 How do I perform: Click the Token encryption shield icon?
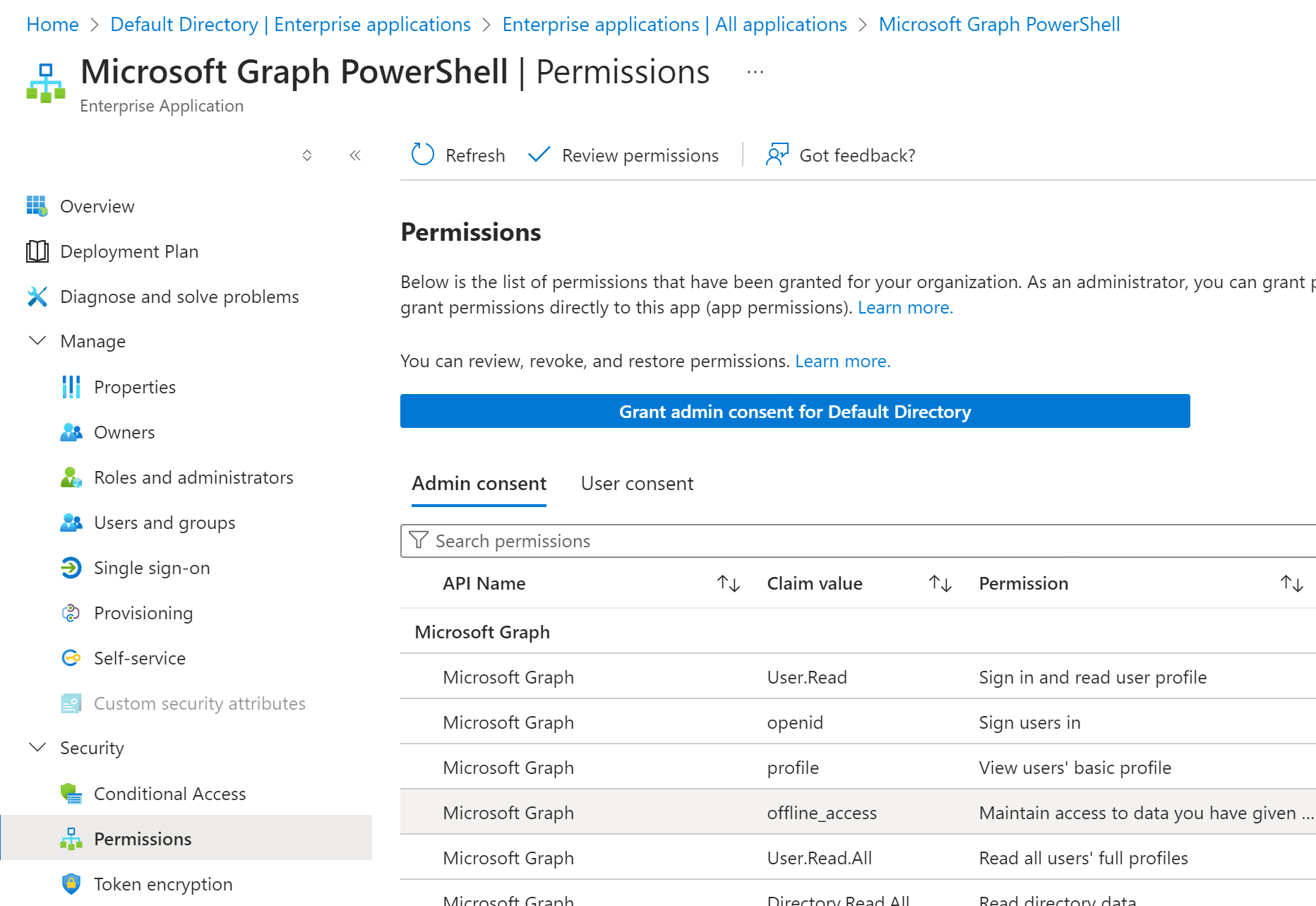pos(71,884)
